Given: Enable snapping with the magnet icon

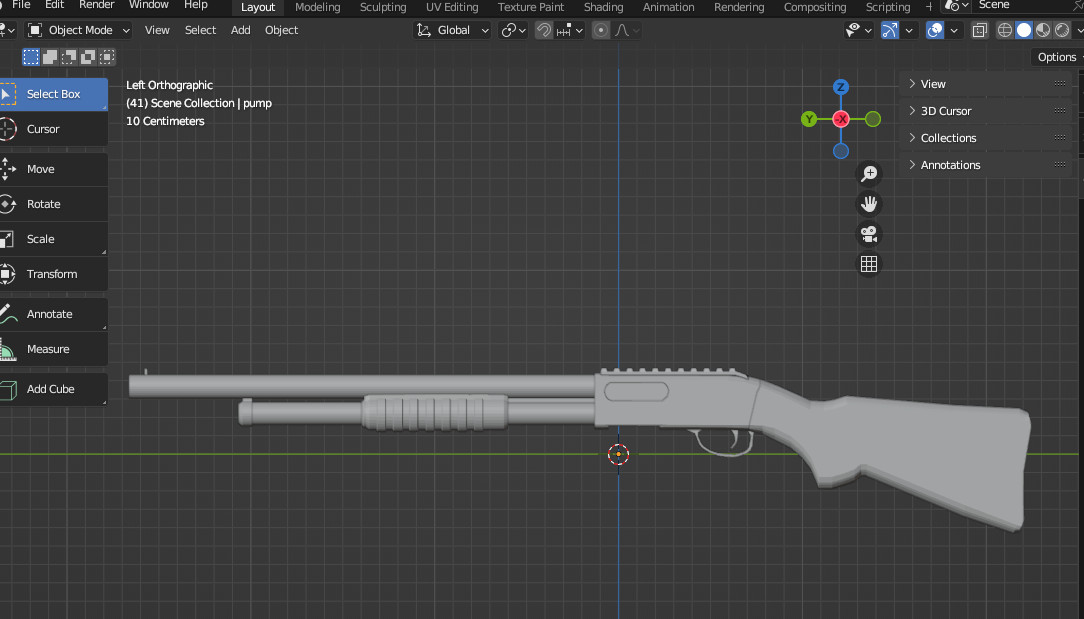Looking at the screenshot, I should point(541,30).
